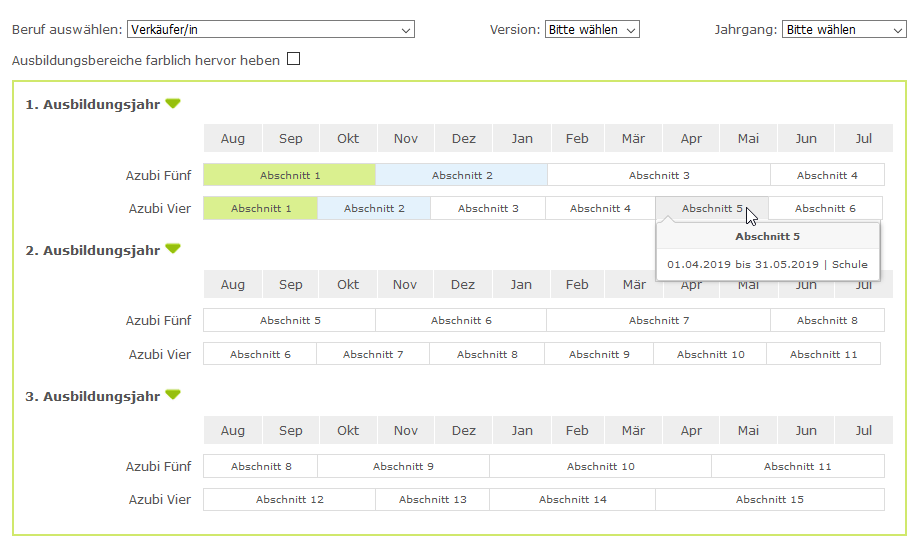This screenshot has height=546, width=919.
Task: Enable Ausbildungsbereiche farblich hervor heben checkbox
Action: pos(293,59)
